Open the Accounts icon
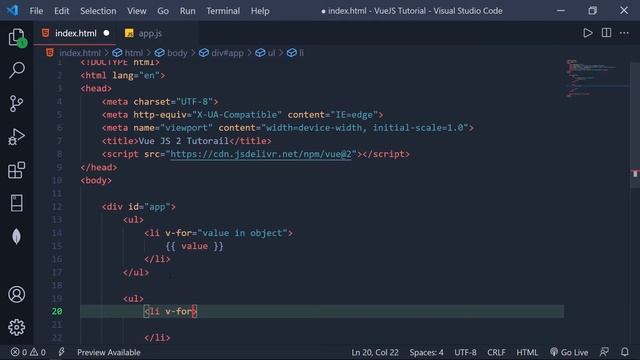The image size is (640, 360). coord(17,294)
